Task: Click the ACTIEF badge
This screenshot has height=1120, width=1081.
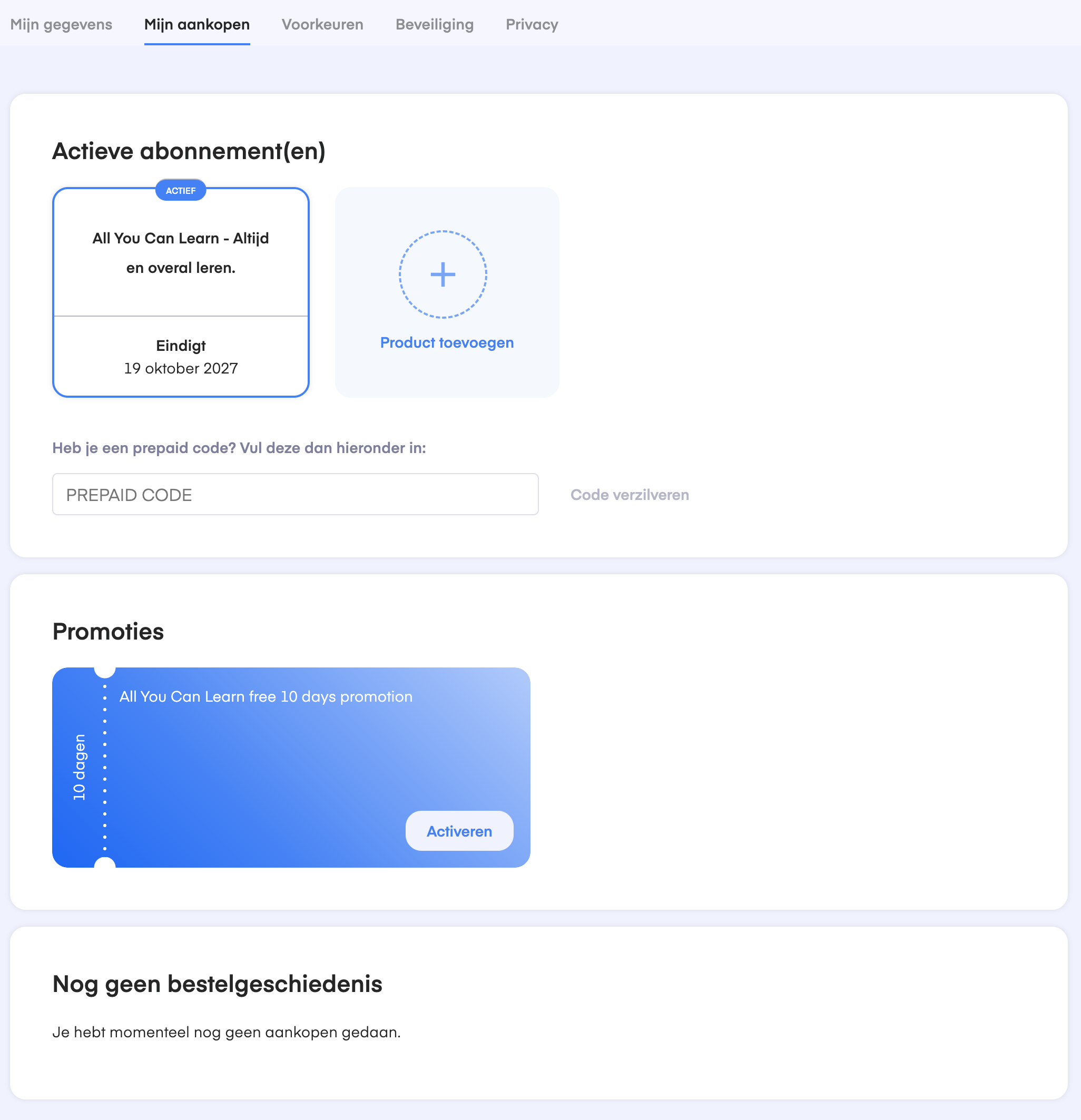Action: click(x=181, y=190)
